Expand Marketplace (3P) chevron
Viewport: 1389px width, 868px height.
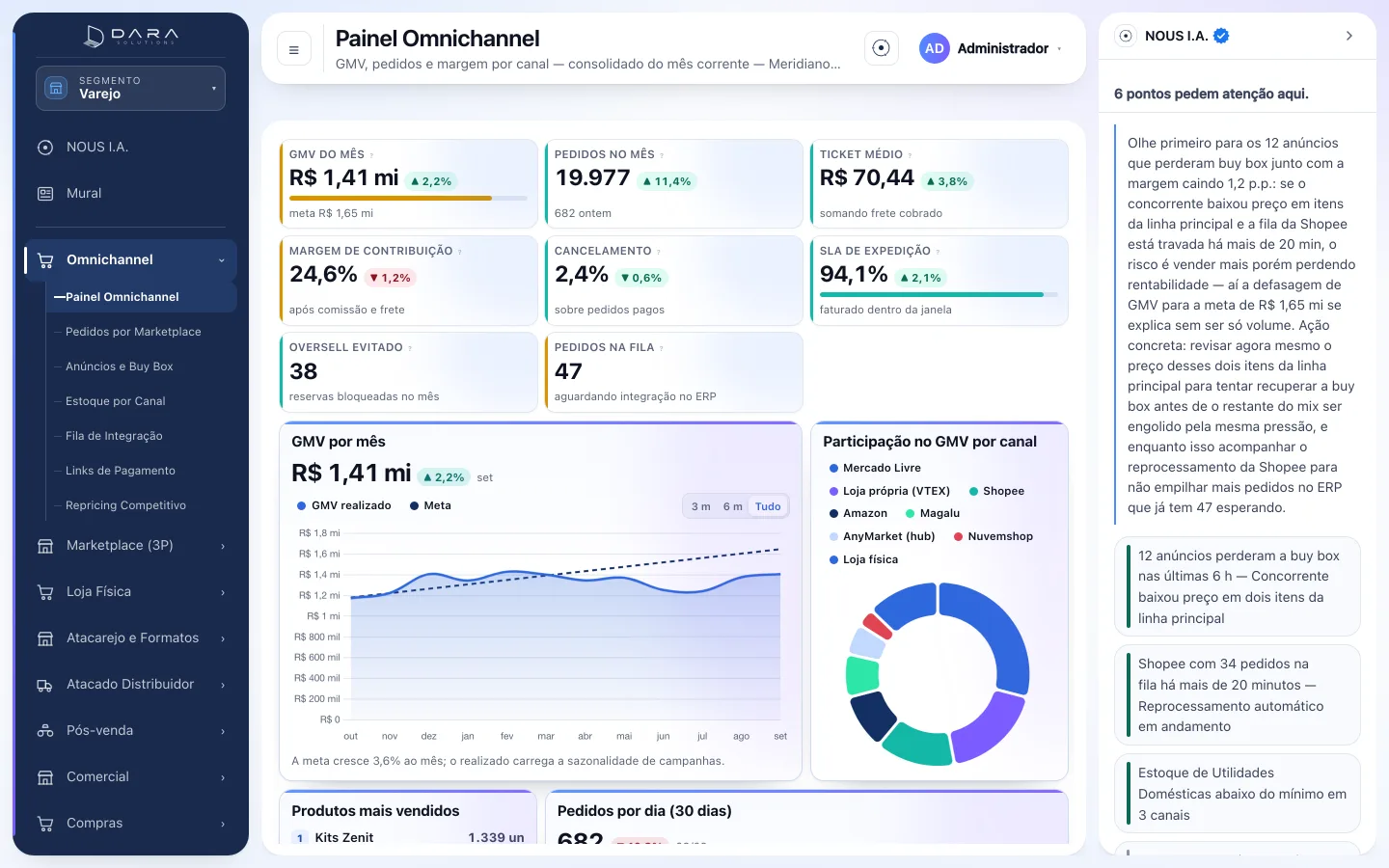tap(223, 546)
